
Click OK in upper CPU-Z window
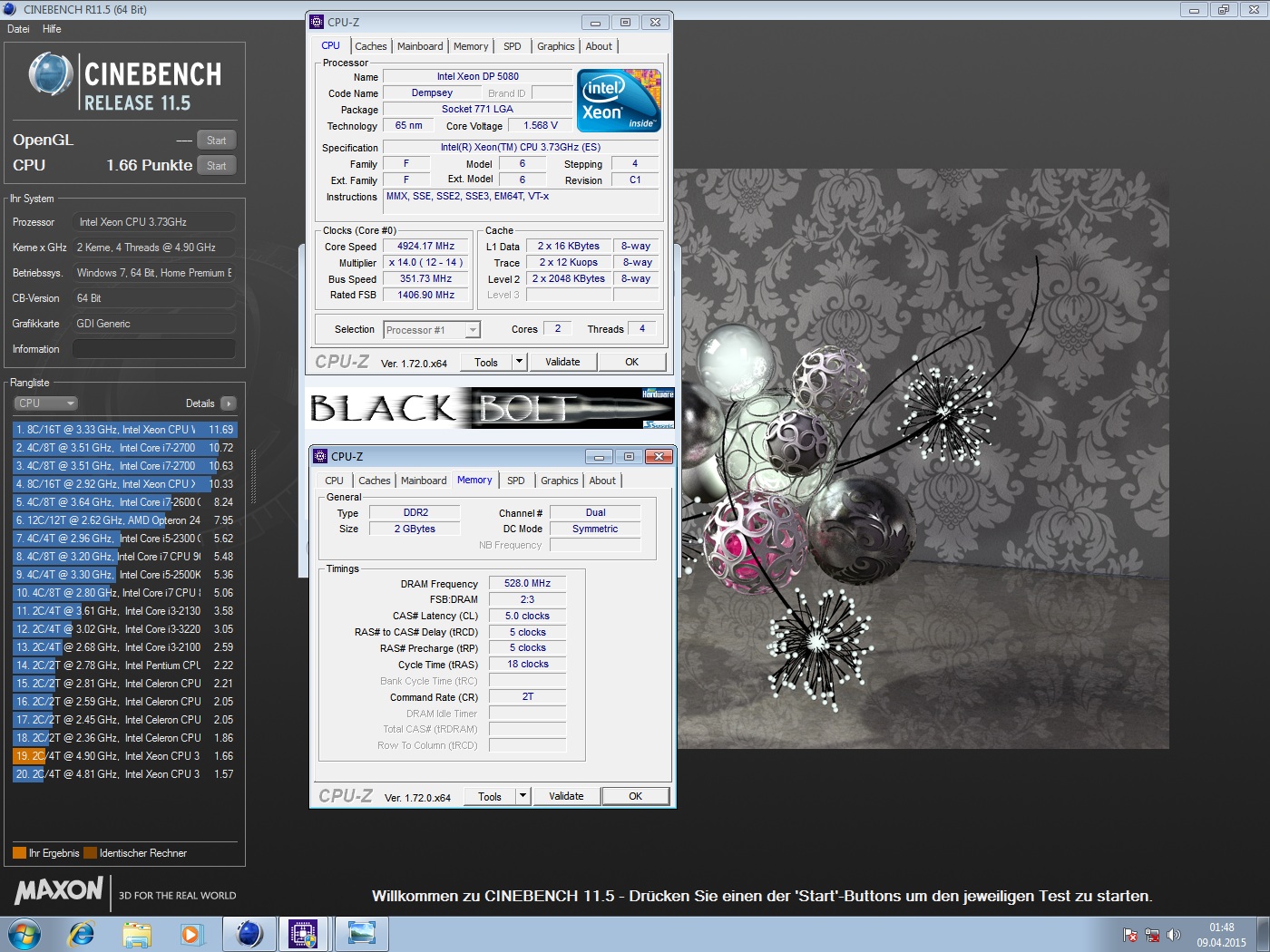[632, 362]
